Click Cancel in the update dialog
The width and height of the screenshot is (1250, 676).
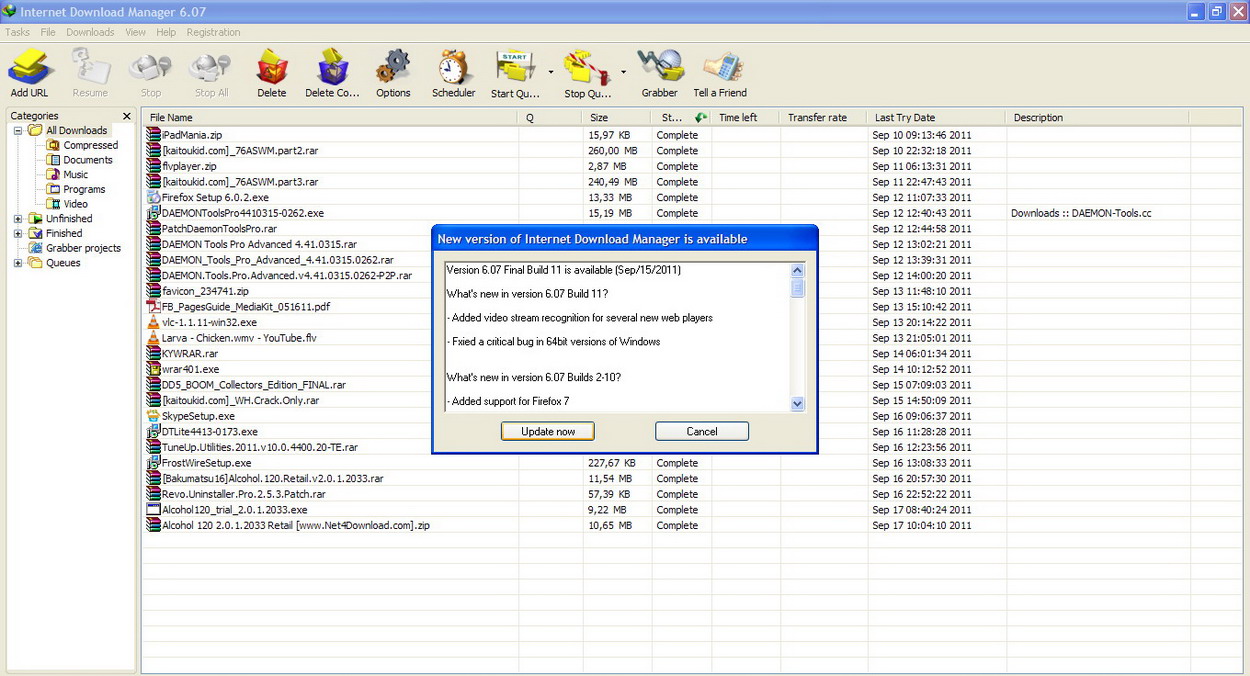click(x=702, y=431)
